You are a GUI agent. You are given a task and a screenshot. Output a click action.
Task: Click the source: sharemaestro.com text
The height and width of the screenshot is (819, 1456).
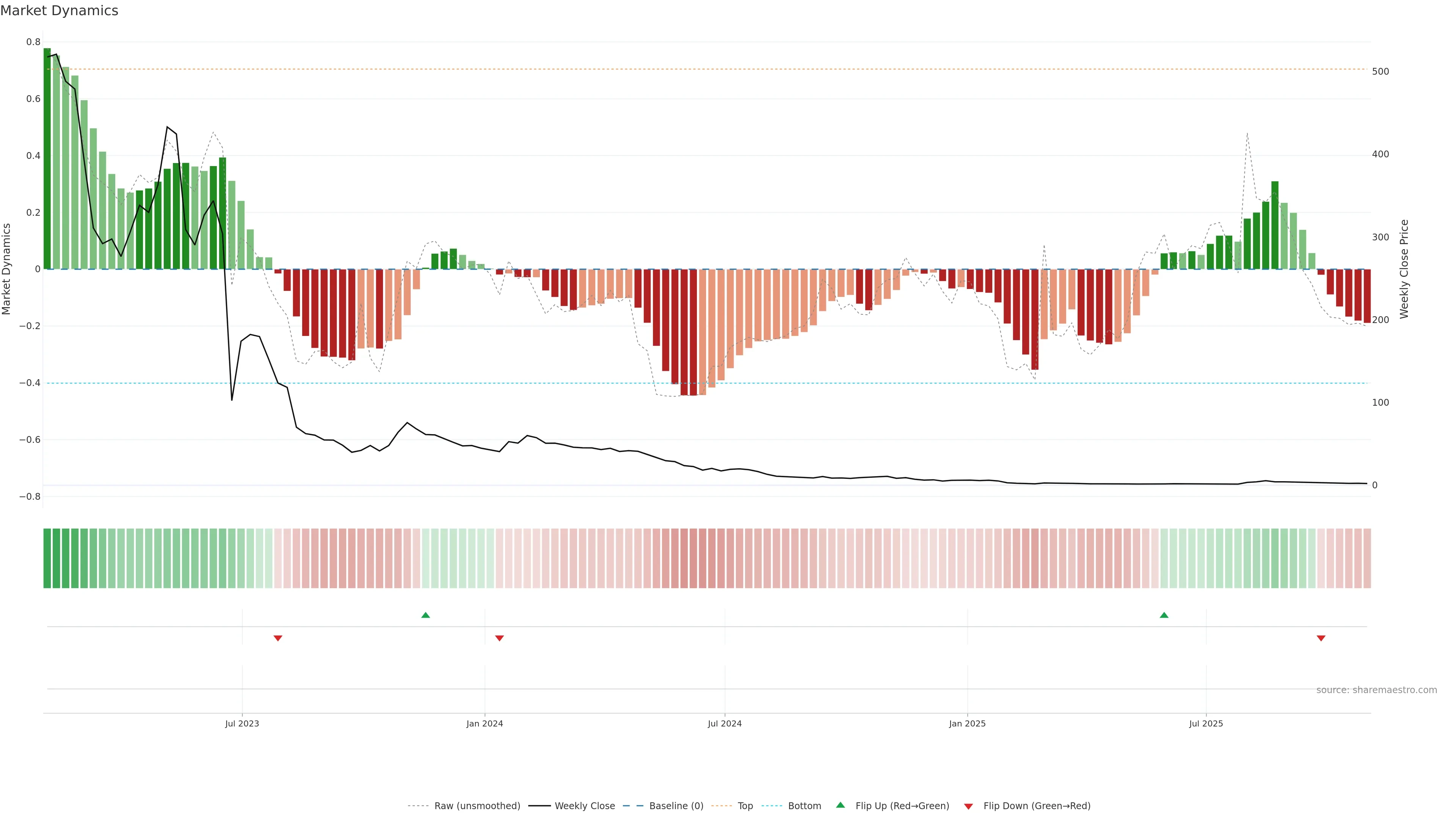click(x=1376, y=690)
